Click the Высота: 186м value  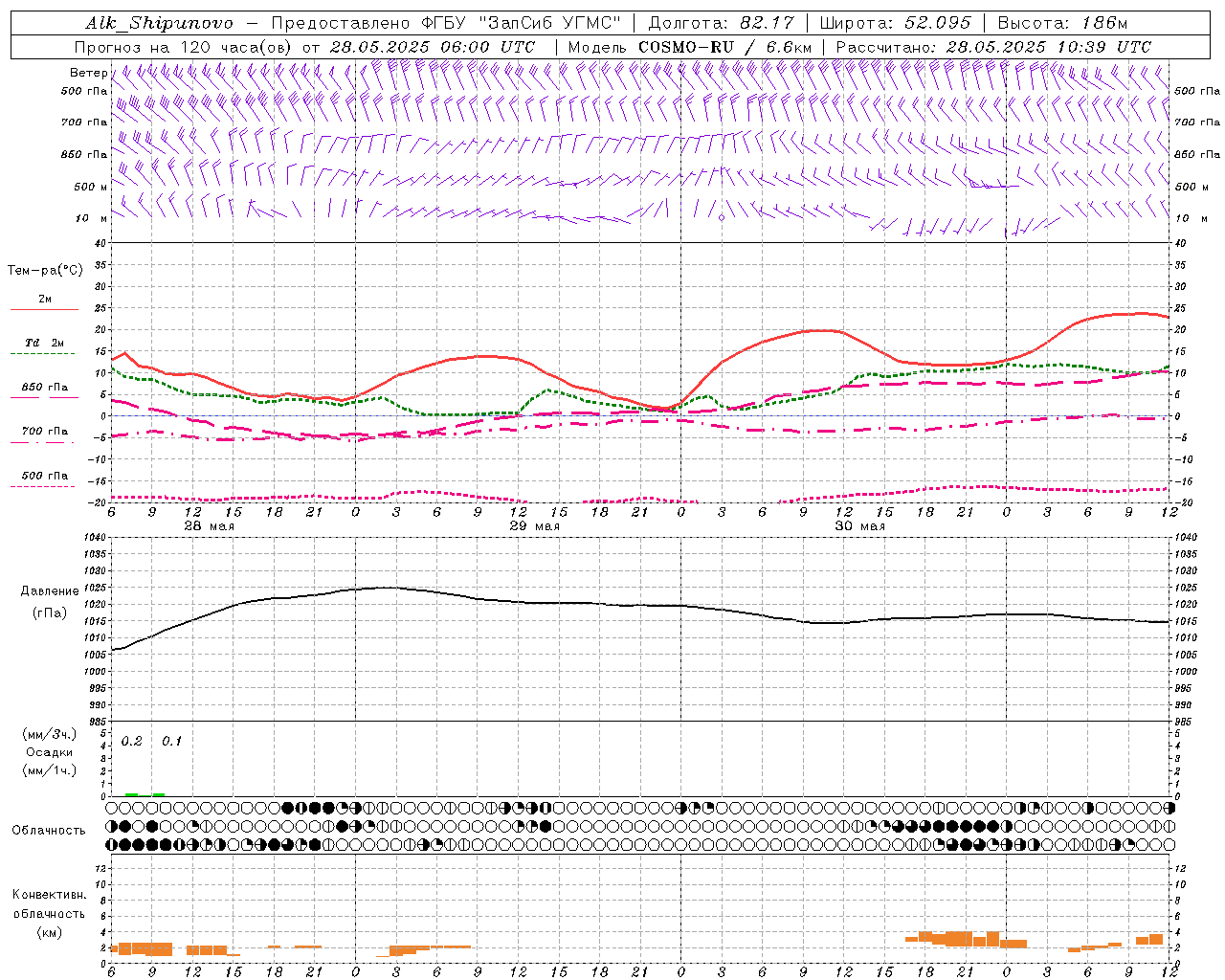tap(1063, 23)
